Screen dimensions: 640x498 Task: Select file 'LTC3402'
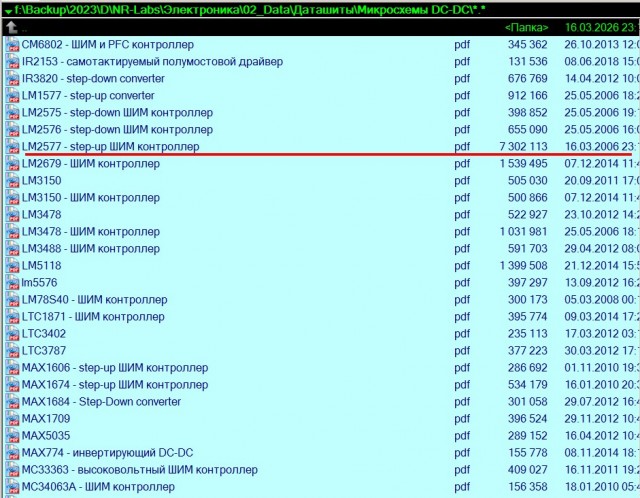44,334
